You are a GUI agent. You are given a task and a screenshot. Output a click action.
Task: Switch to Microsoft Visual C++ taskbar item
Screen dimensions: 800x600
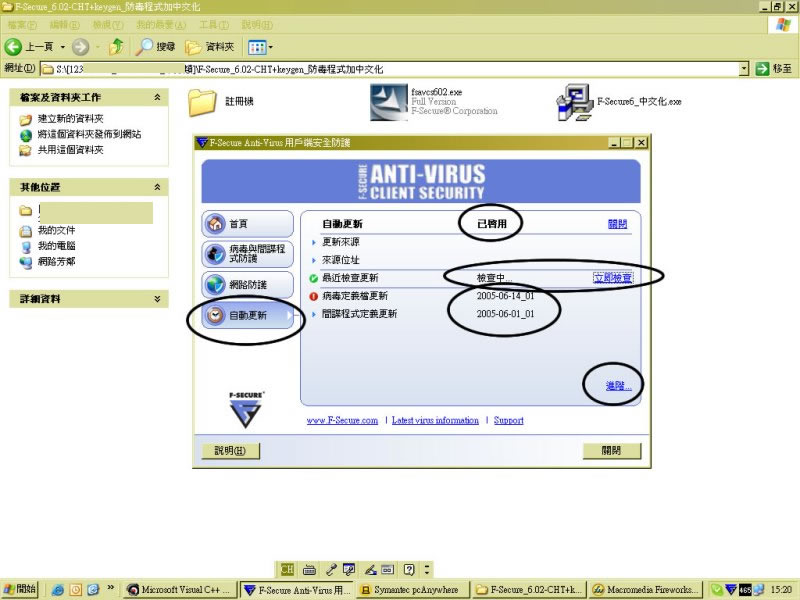(x=181, y=590)
